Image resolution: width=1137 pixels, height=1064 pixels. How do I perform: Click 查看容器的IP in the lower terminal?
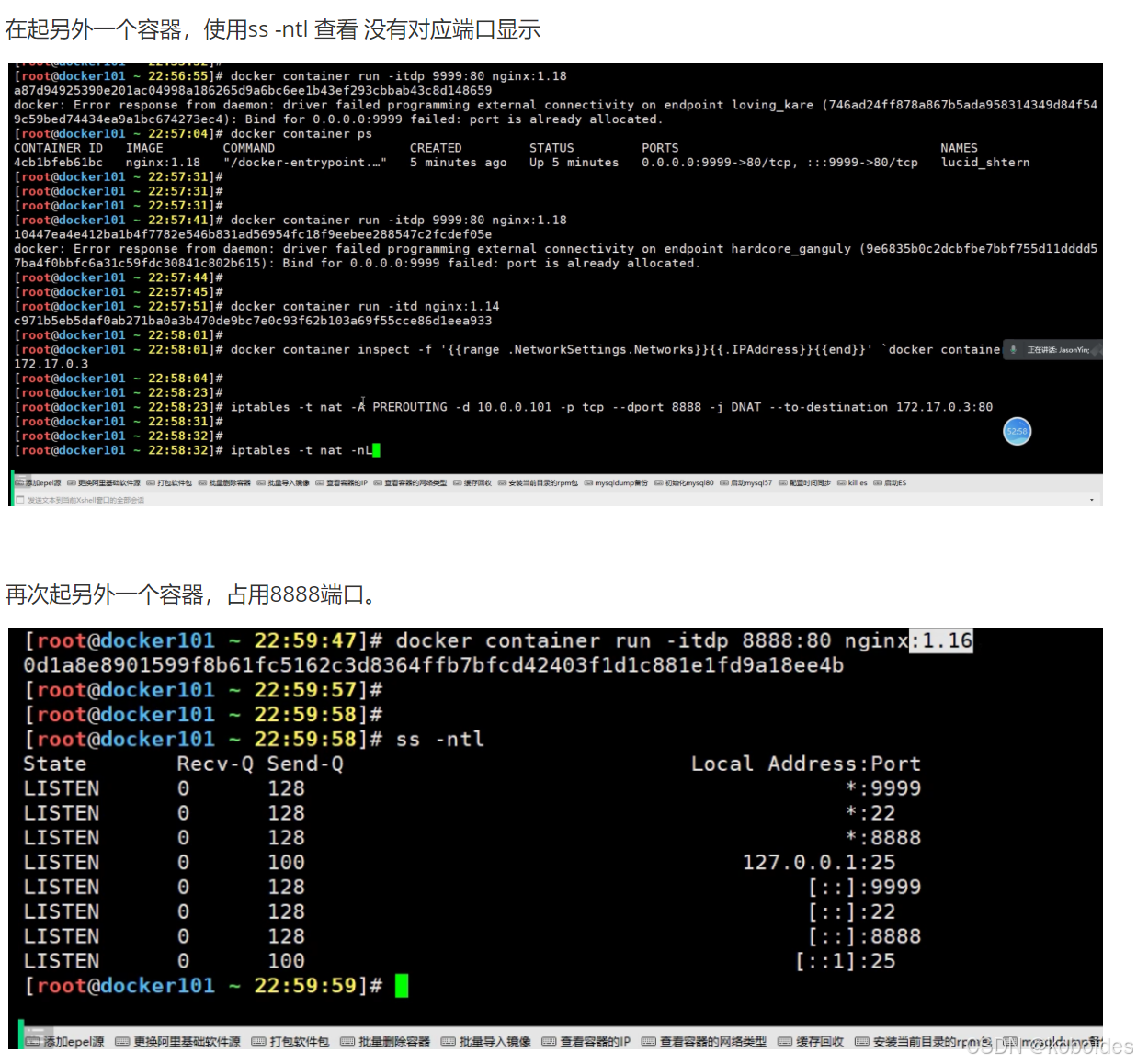pyautogui.click(x=586, y=1041)
